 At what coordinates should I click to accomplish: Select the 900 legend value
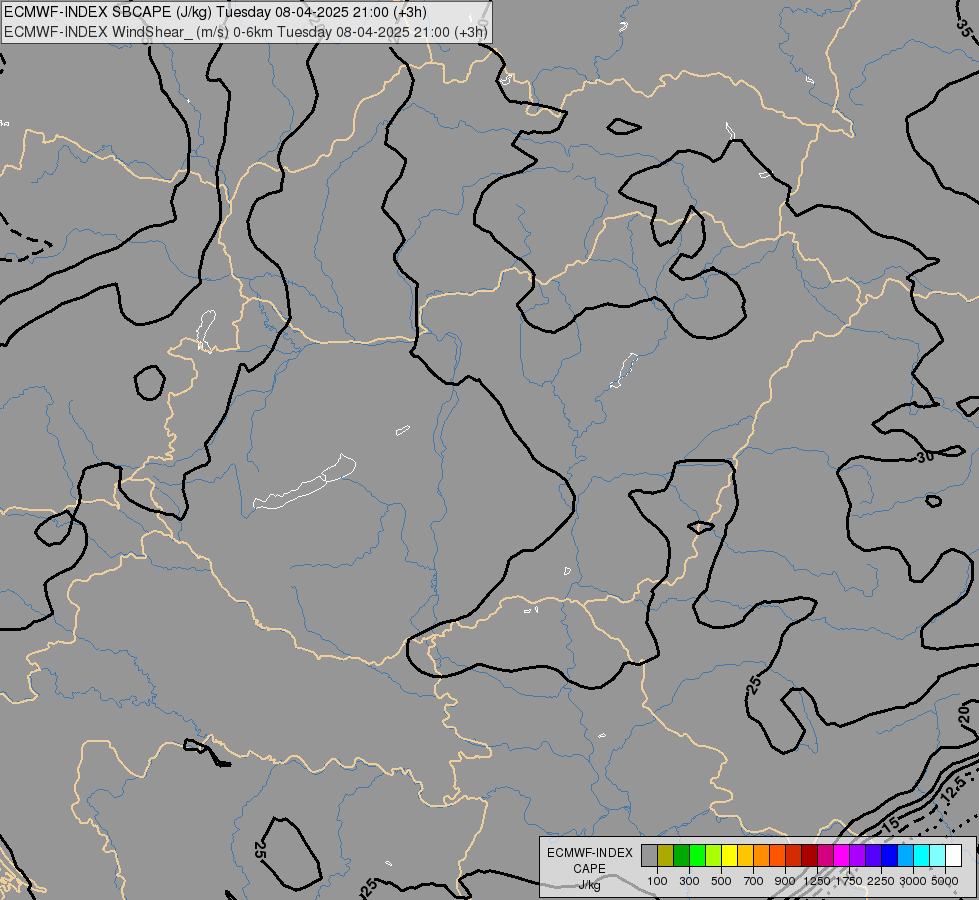coord(785,881)
